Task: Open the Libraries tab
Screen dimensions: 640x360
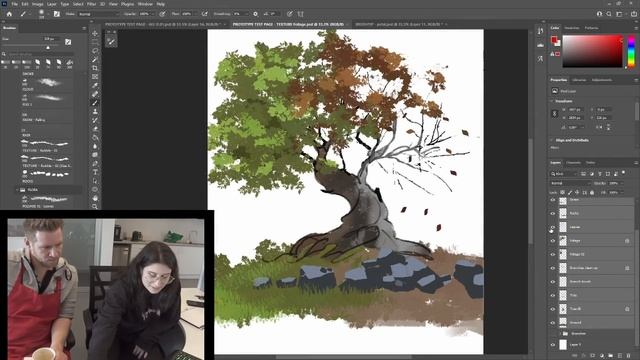Action: [x=579, y=80]
